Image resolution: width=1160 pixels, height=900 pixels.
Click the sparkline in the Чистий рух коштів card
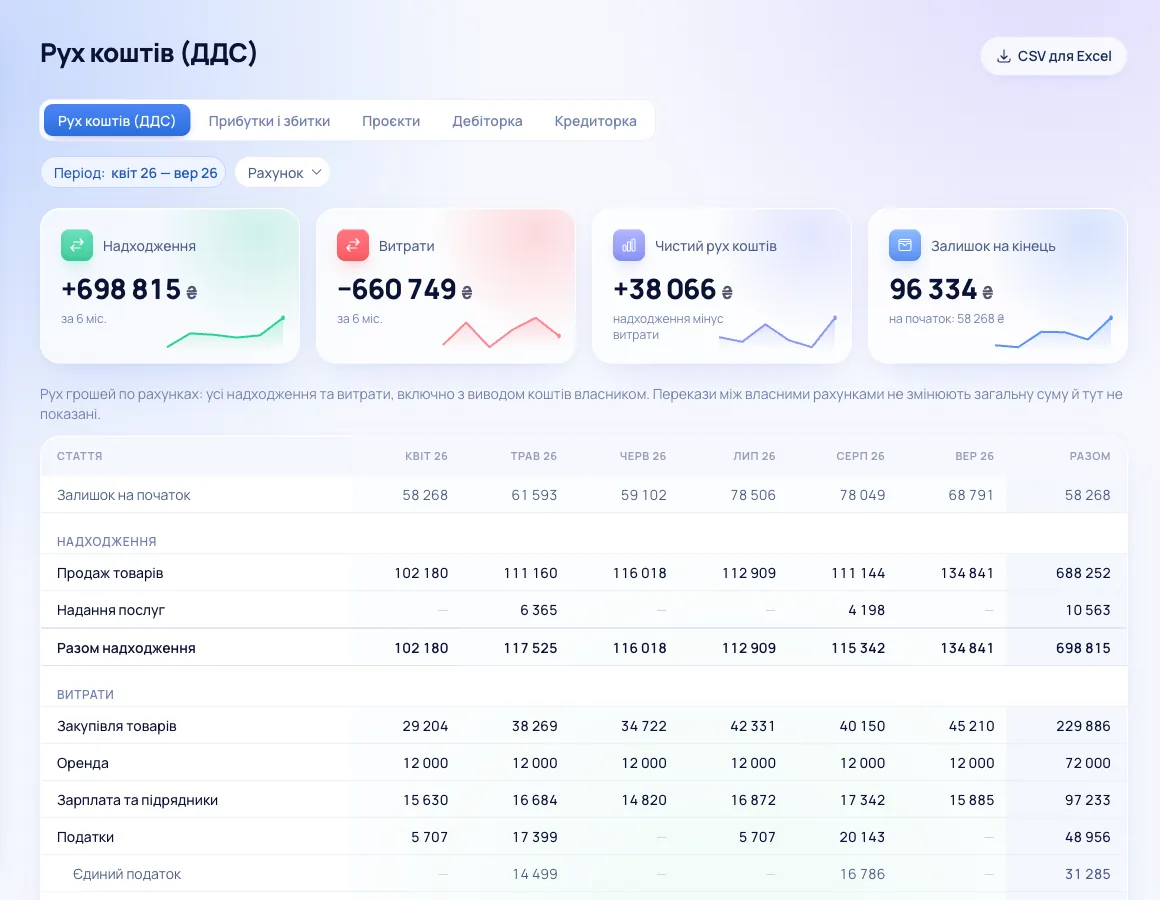[778, 331]
